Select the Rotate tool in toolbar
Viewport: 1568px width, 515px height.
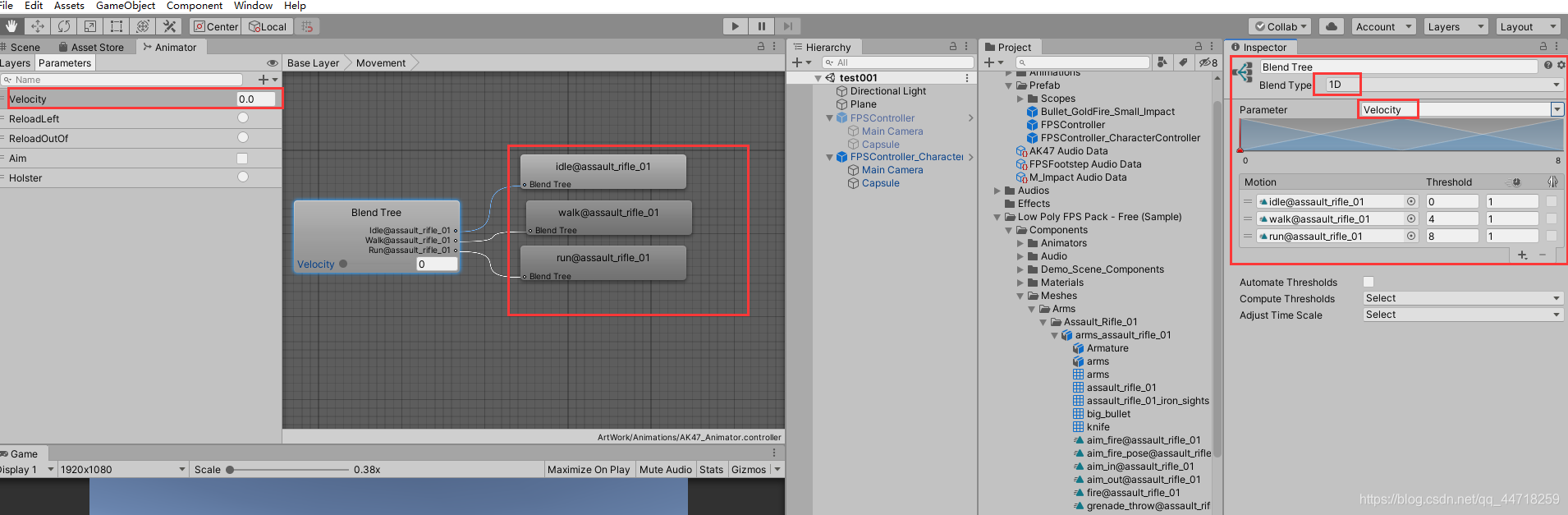(64, 26)
